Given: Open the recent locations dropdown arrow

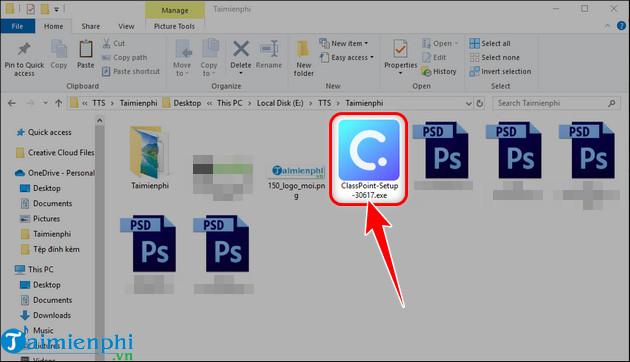Looking at the screenshot, I should pos(45,103).
